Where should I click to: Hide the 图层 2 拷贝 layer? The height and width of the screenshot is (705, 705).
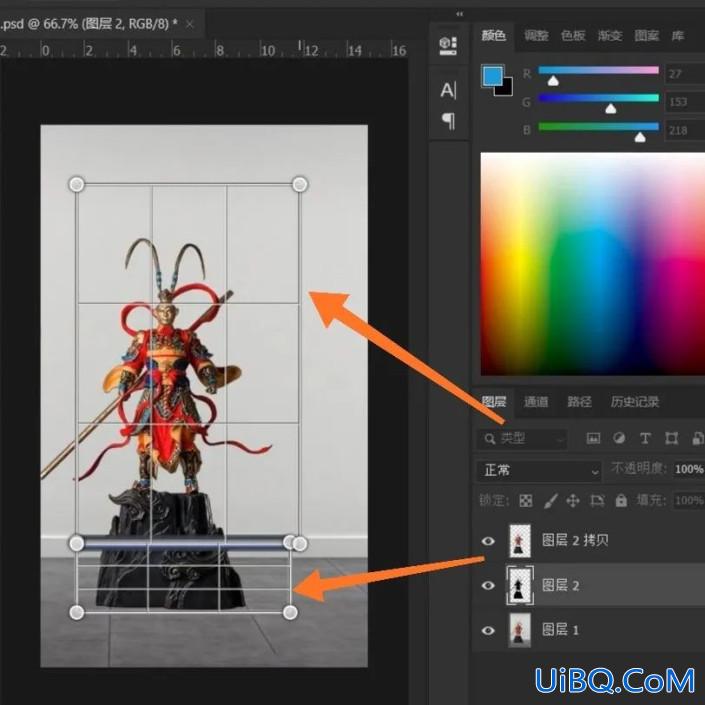[x=488, y=541]
